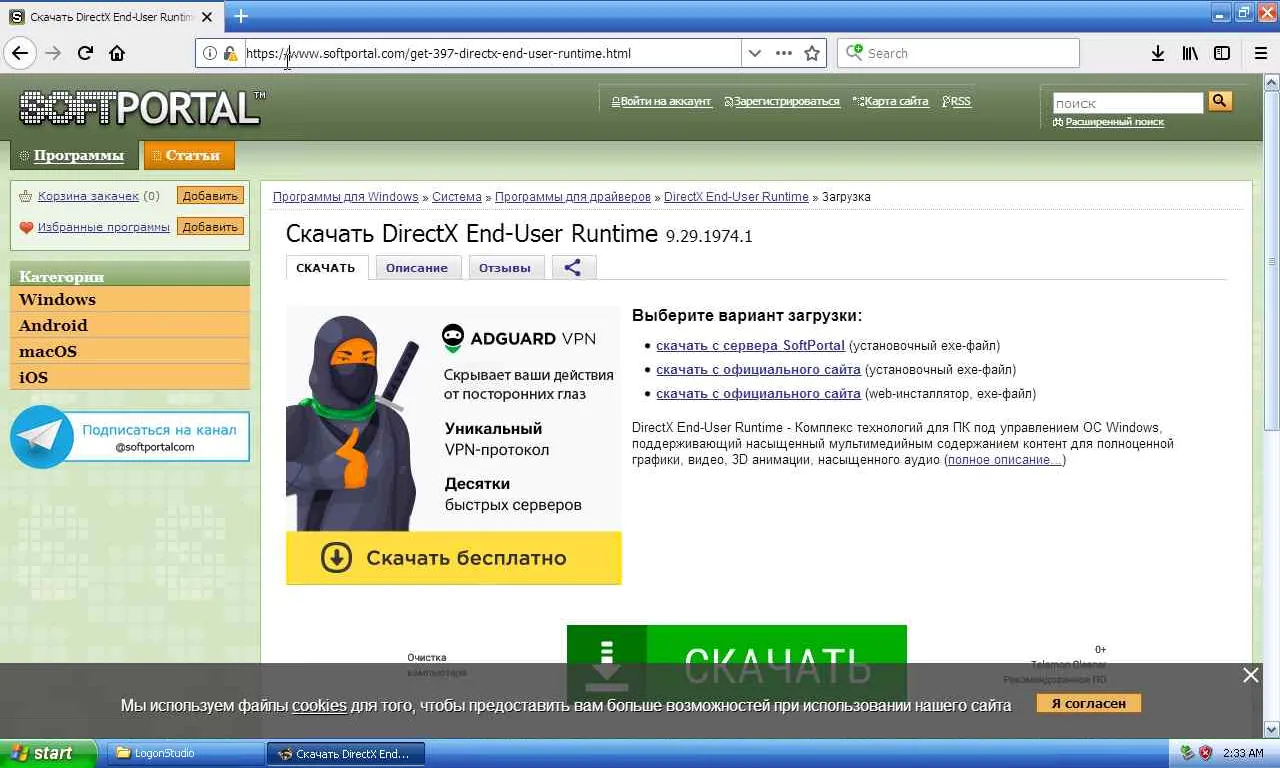Click the padlock security icon

[x=231, y=53]
